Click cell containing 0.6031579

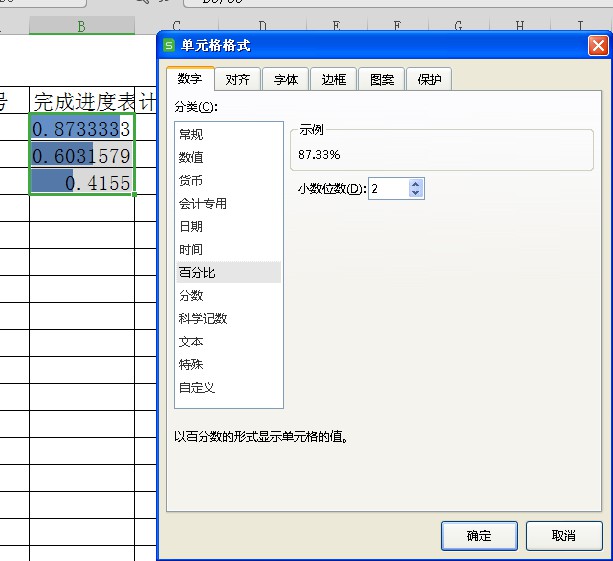coord(82,154)
